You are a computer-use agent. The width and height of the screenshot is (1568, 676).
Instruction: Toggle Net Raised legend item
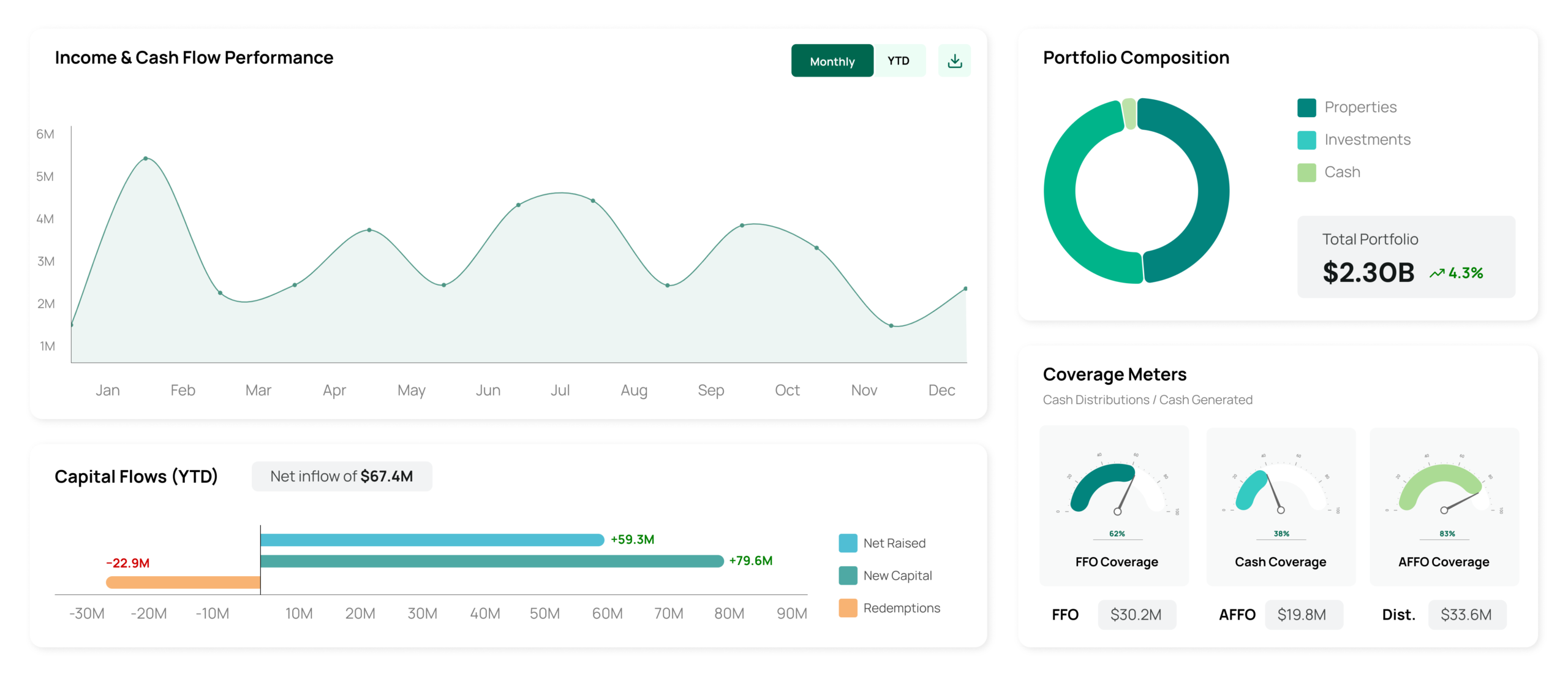click(882, 543)
